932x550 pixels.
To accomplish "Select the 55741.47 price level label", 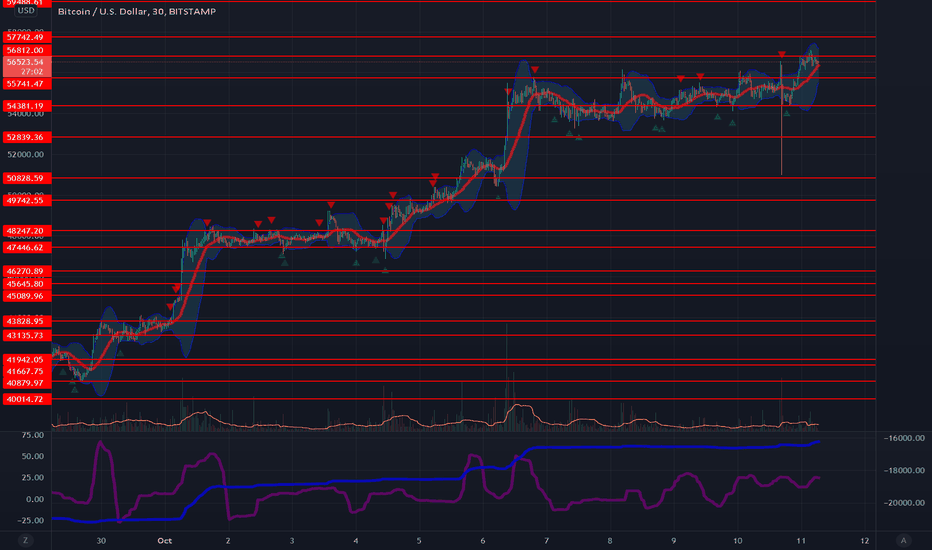I will click(x=27, y=84).
